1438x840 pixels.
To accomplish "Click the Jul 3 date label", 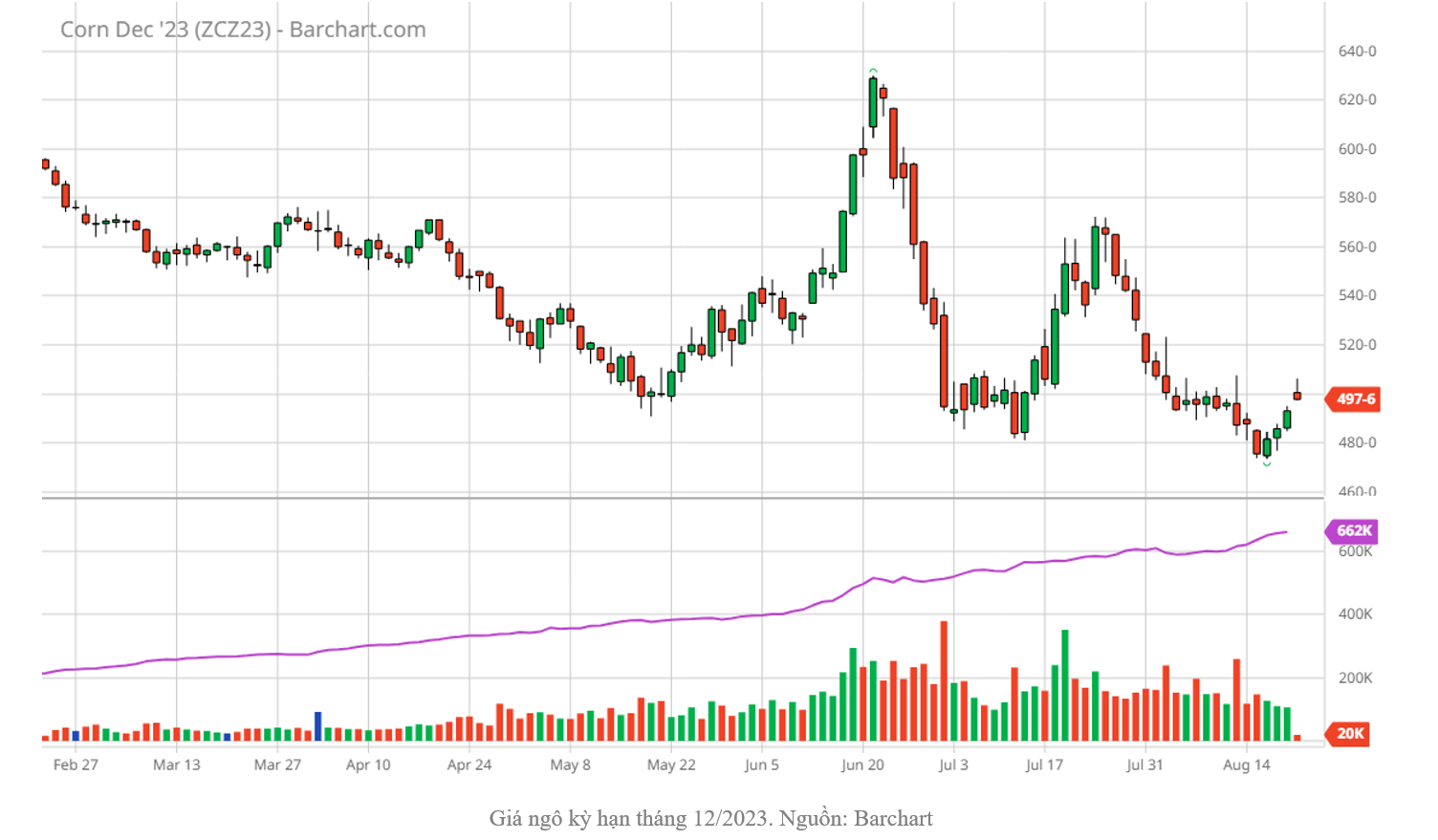I will 953,765.
